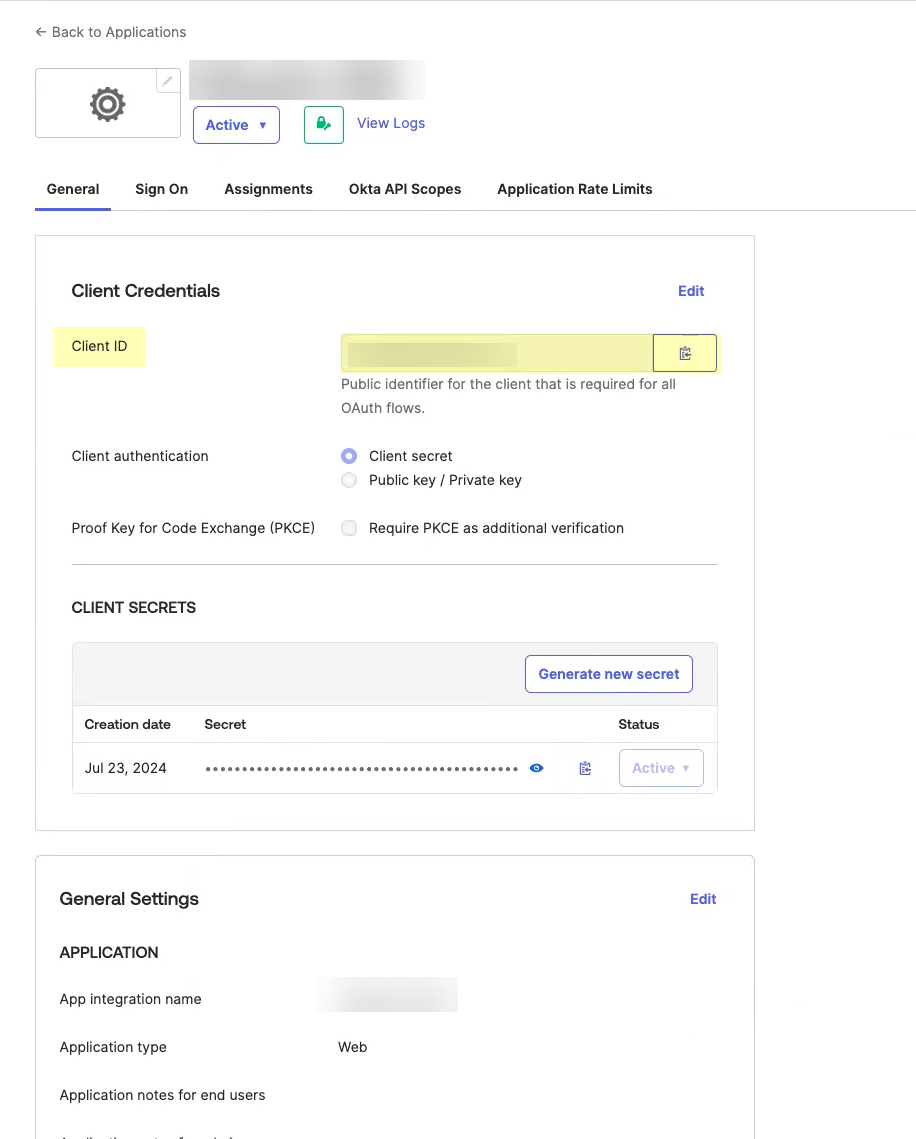Select Public key / Private key option

pos(349,480)
